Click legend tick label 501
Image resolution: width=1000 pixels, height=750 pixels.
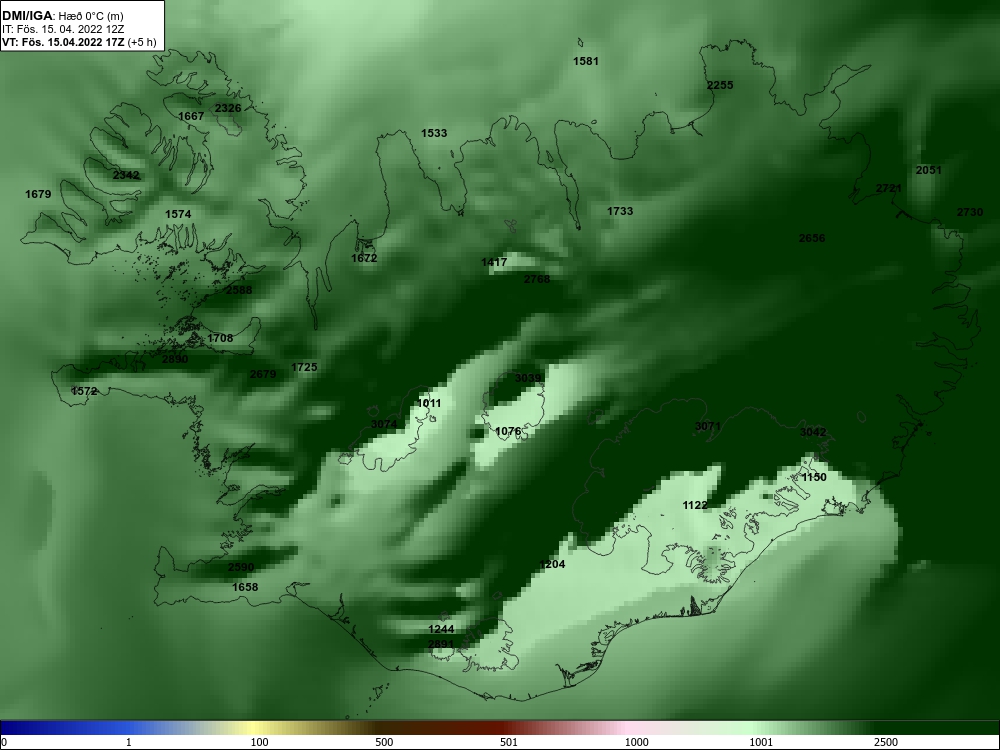[509, 742]
